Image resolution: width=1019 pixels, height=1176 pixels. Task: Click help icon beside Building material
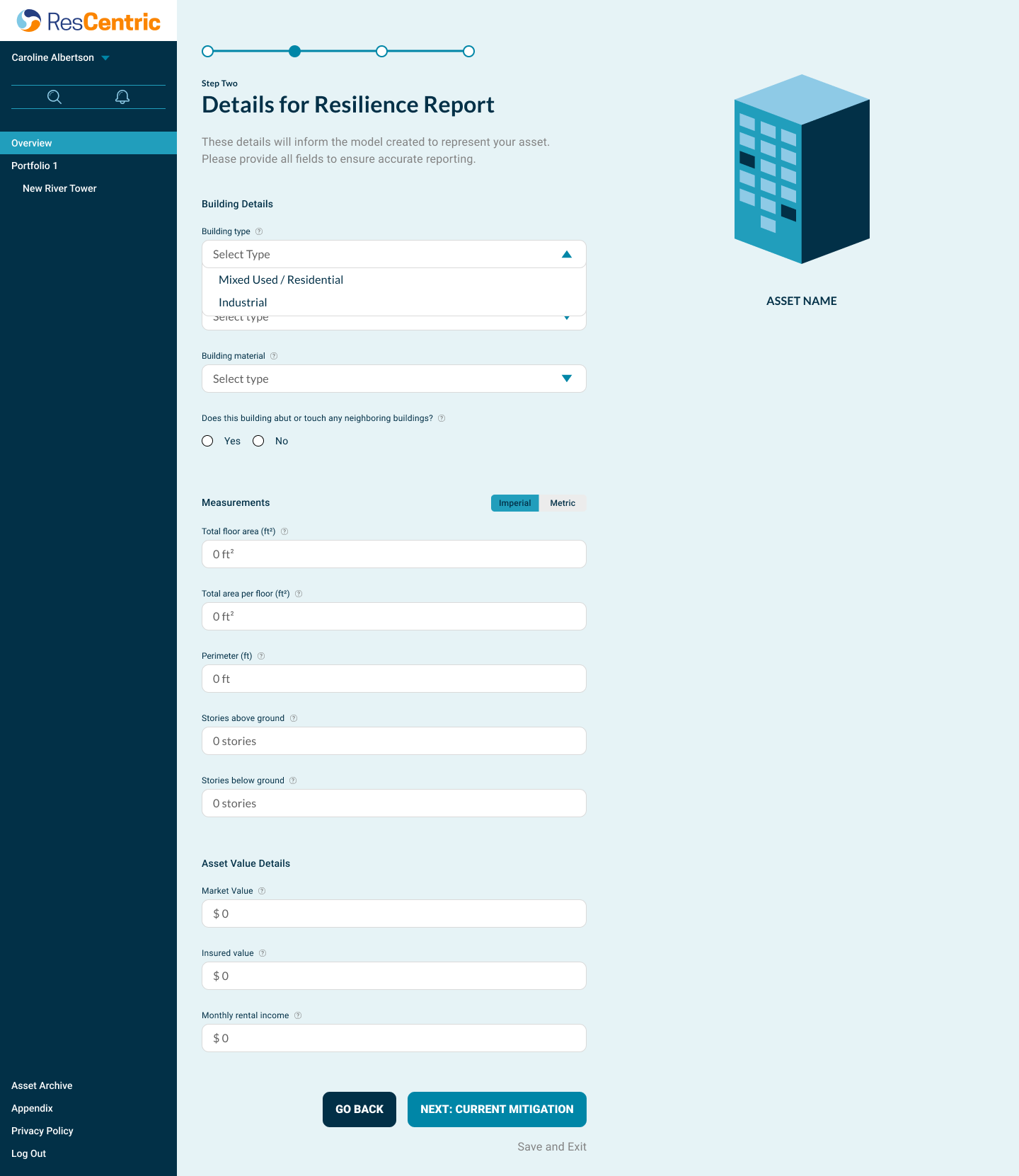click(x=274, y=356)
